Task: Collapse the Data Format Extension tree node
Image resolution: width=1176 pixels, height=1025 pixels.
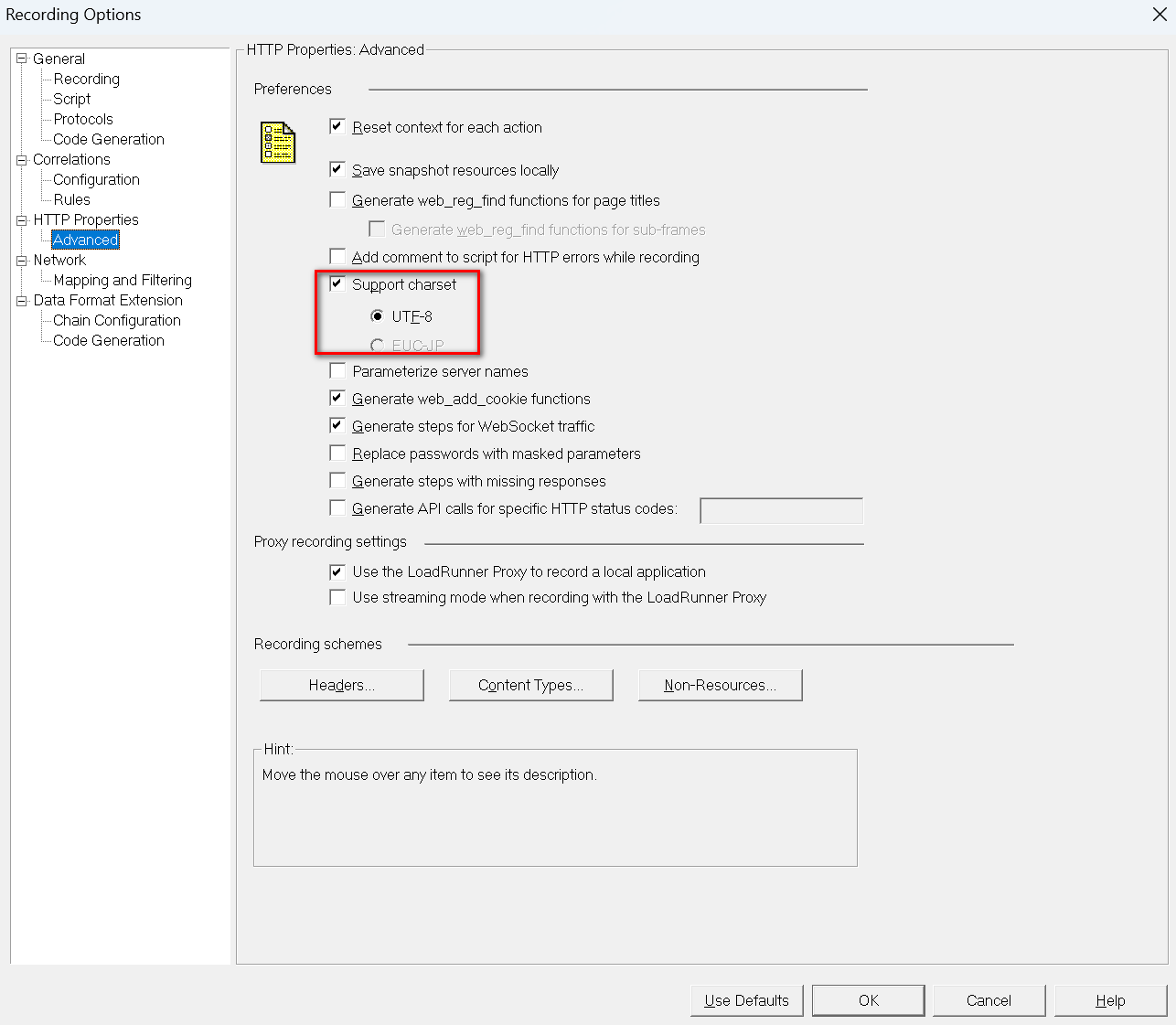Action: pos(22,300)
